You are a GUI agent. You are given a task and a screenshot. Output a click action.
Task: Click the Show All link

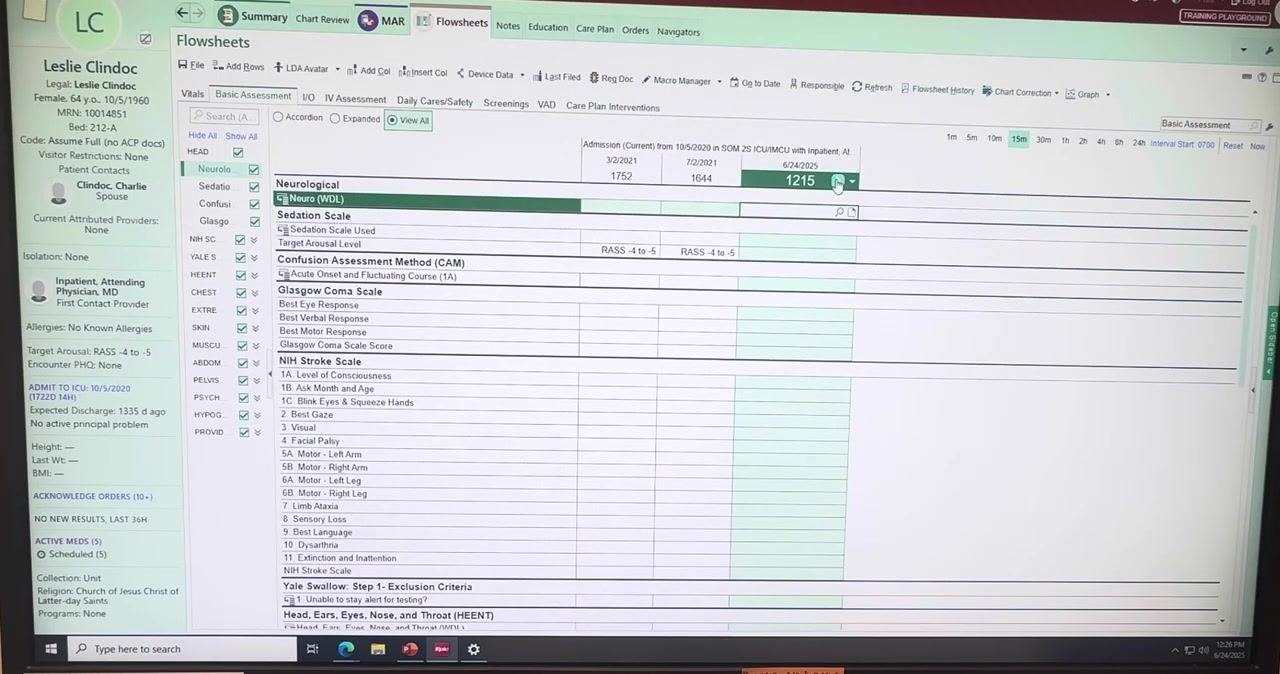click(241, 136)
